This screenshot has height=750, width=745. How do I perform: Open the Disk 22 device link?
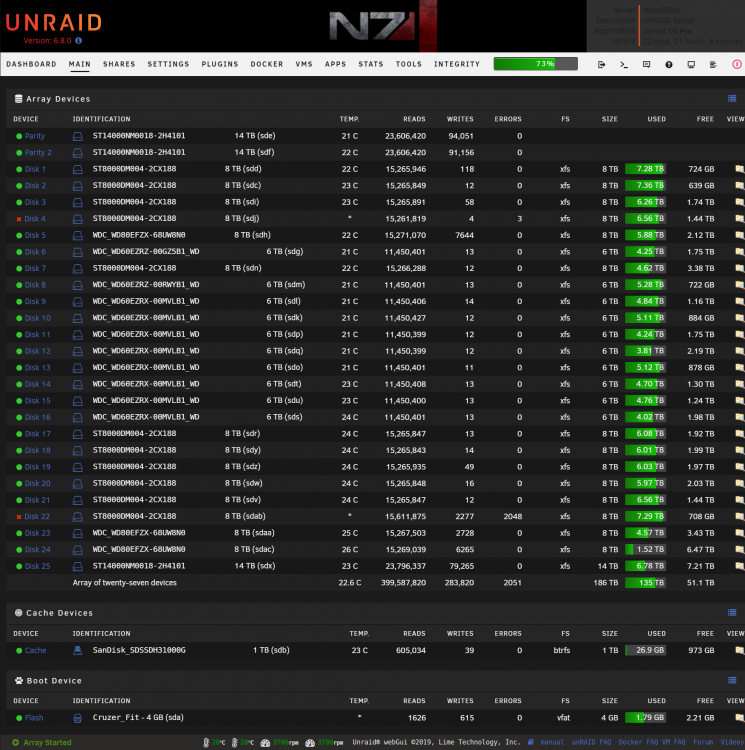[x=37, y=517]
